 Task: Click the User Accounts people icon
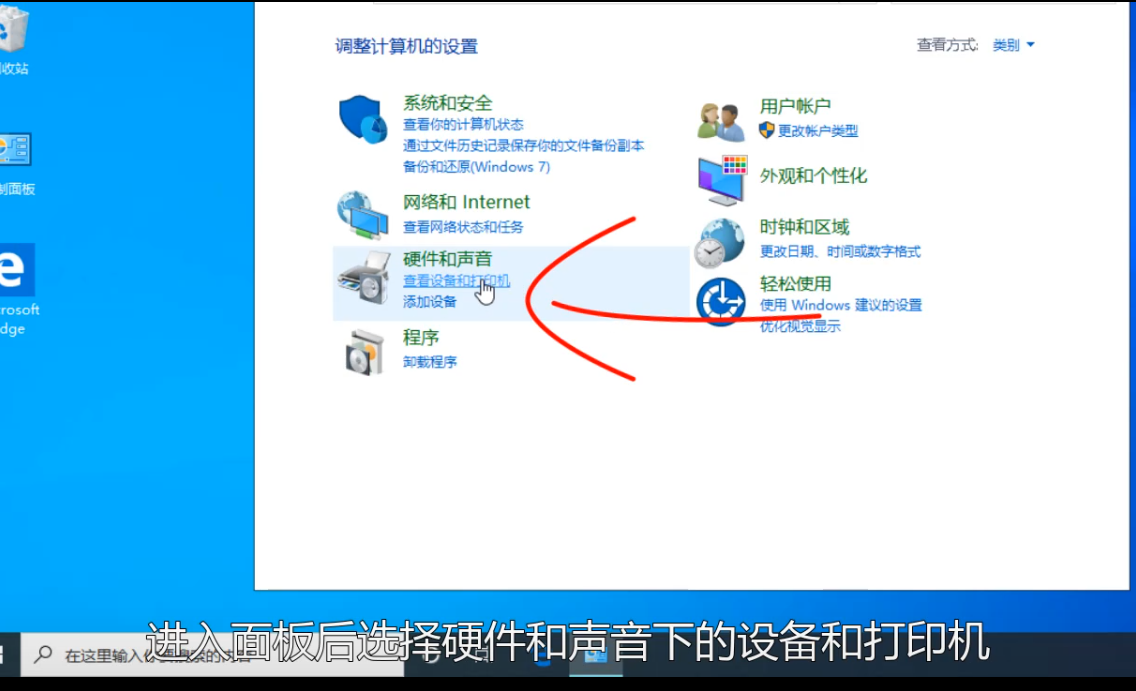[721, 121]
